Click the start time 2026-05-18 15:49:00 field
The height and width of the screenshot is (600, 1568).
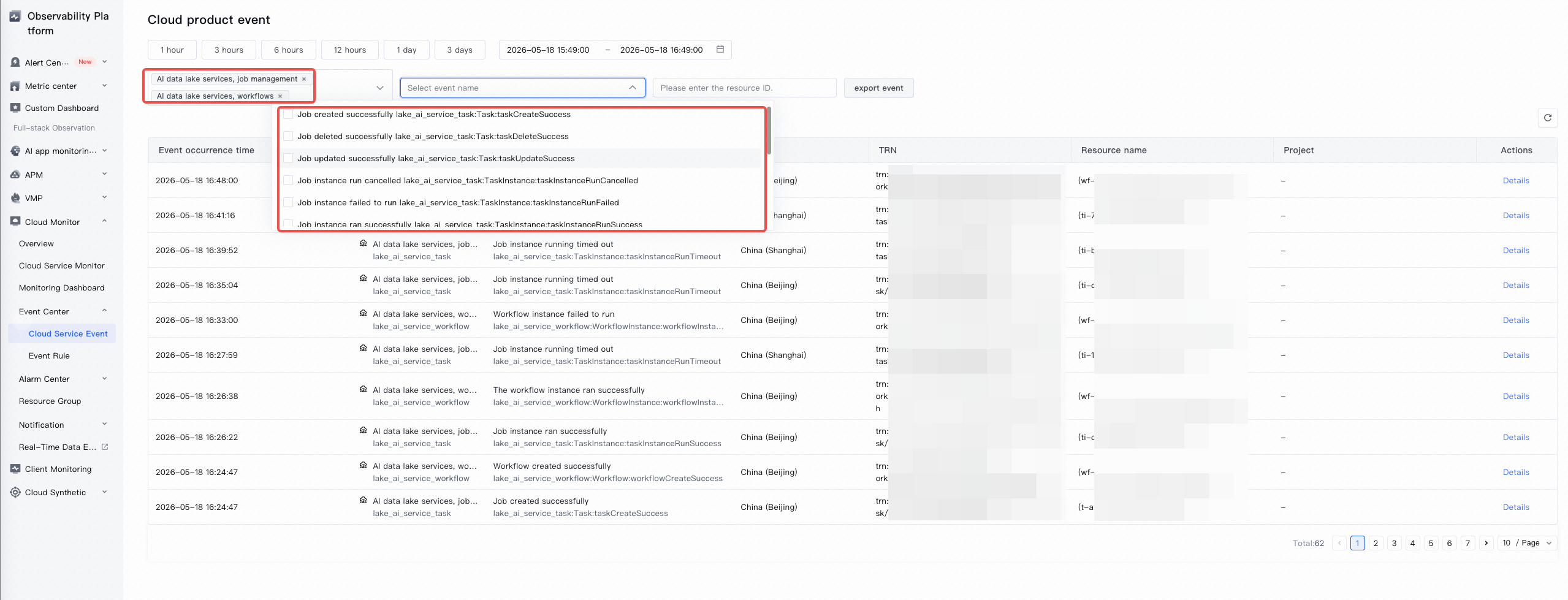click(x=548, y=50)
